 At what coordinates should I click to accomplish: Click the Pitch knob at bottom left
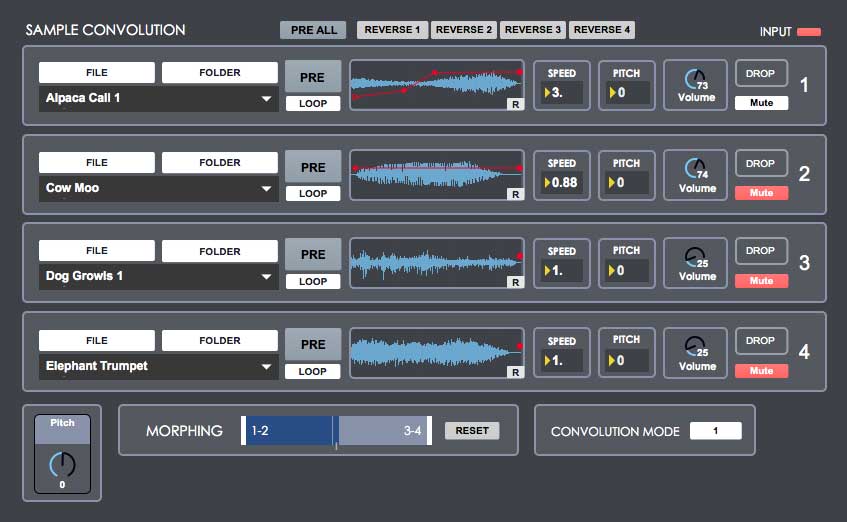(63, 465)
